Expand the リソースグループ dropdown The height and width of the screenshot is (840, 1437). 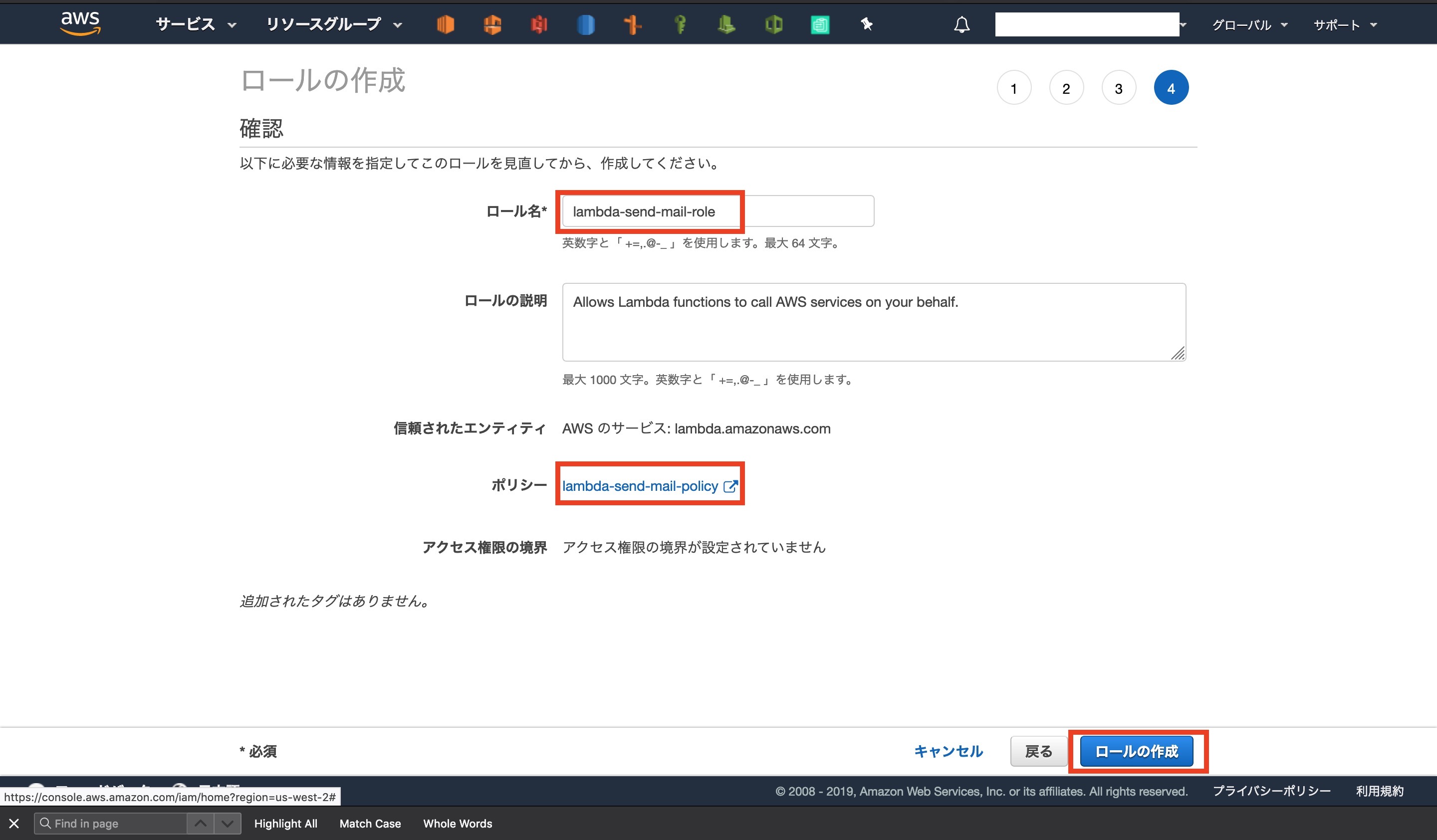coord(334,24)
